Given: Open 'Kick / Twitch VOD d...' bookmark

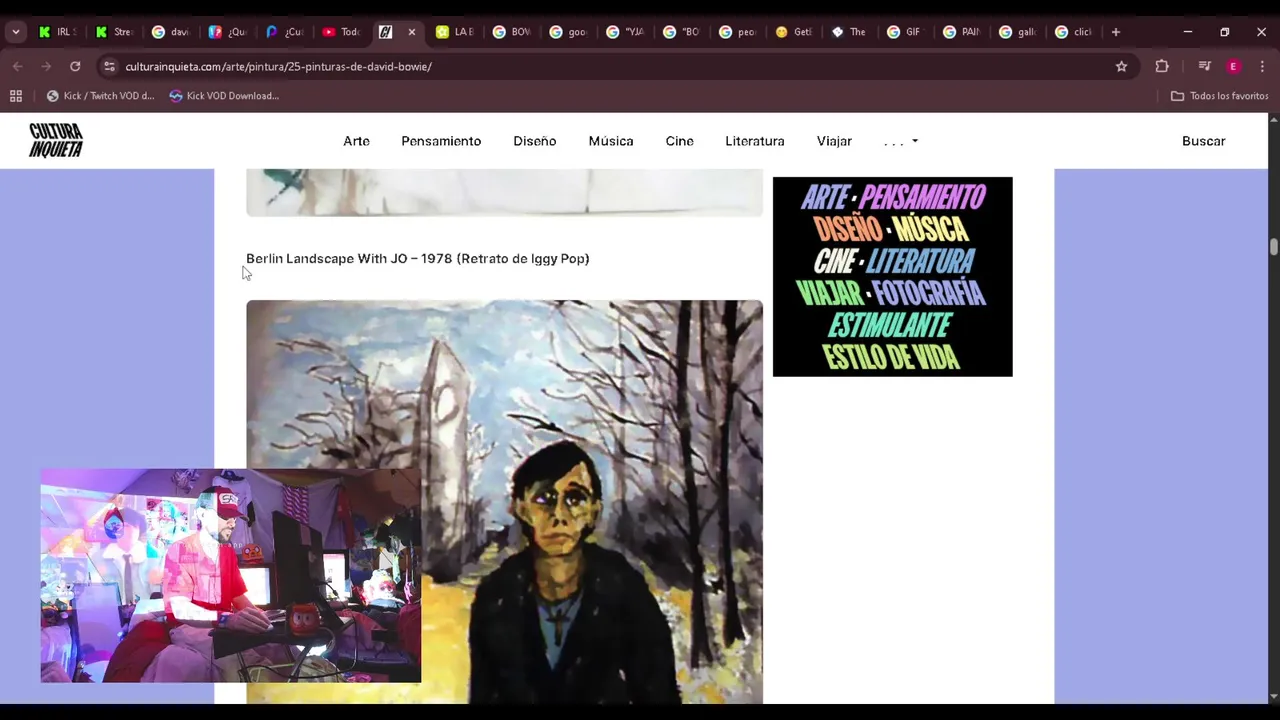Looking at the screenshot, I should coord(100,96).
